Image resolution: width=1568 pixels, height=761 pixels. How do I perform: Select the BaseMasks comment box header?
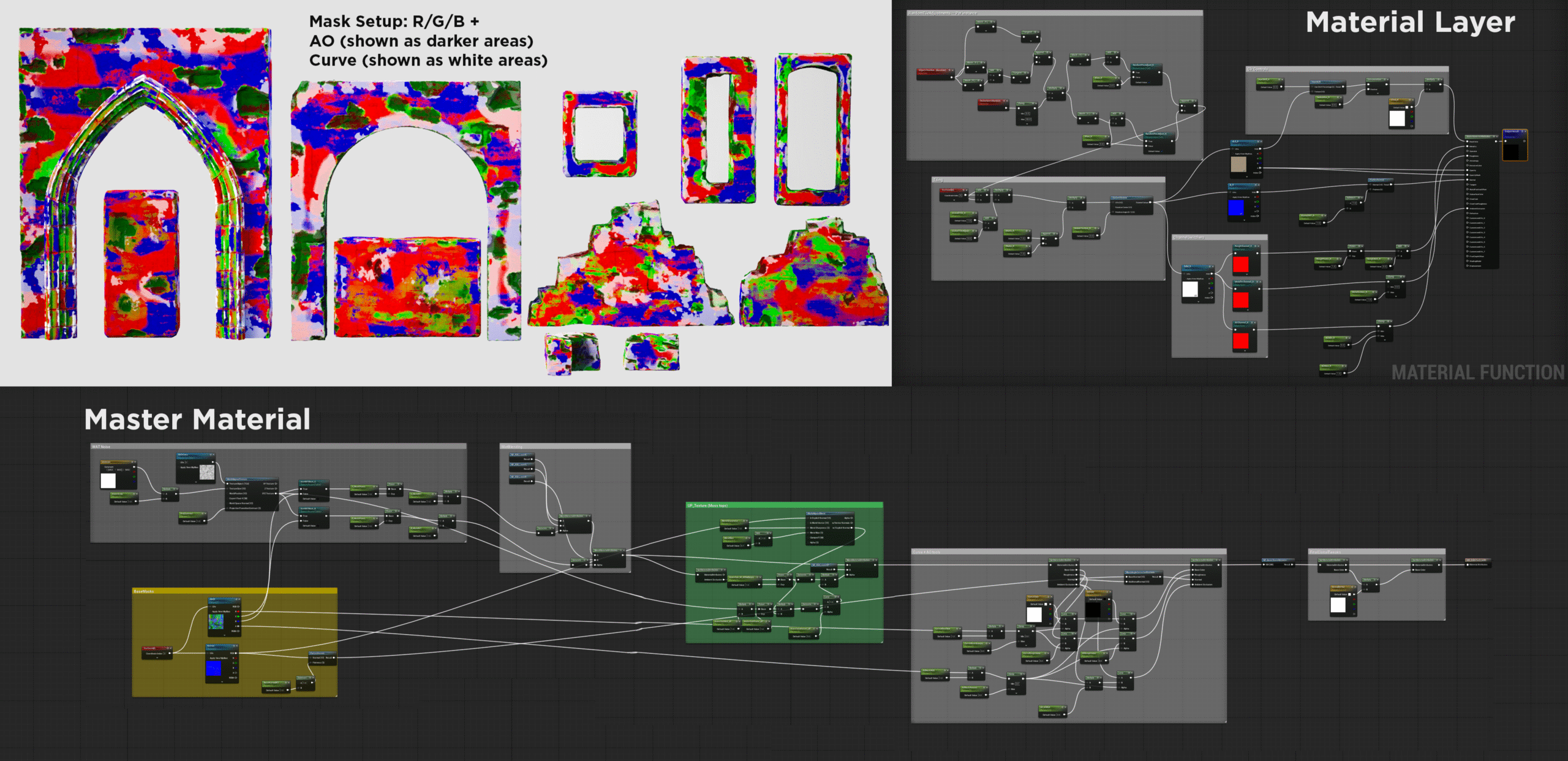(145, 591)
